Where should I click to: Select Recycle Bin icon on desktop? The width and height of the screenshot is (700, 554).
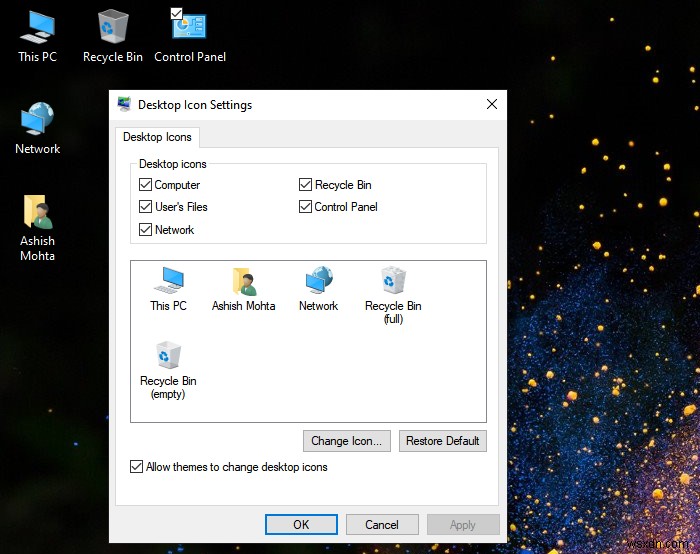click(113, 37)
